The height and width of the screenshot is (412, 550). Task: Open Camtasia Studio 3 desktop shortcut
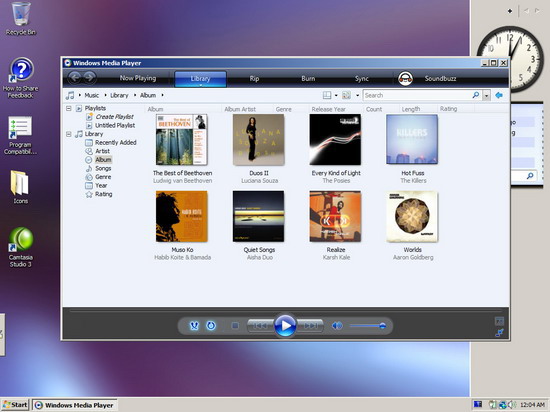click(x=21, y=247)
